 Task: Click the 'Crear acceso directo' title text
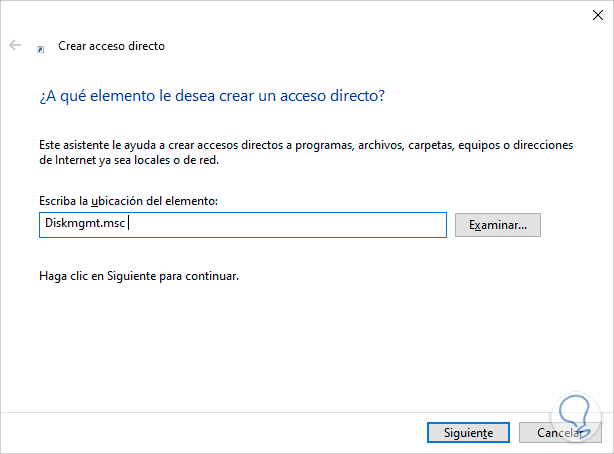[110, 46]
